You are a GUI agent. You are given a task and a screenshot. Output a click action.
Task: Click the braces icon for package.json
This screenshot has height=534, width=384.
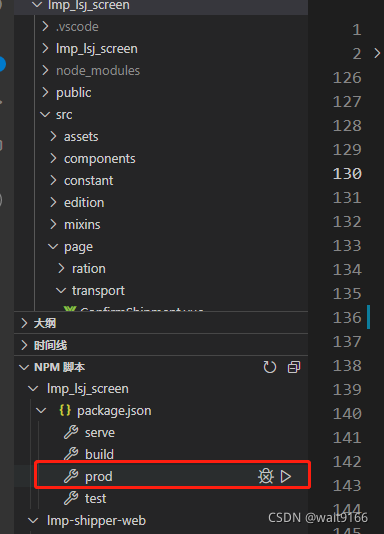(x=65, y=410)
